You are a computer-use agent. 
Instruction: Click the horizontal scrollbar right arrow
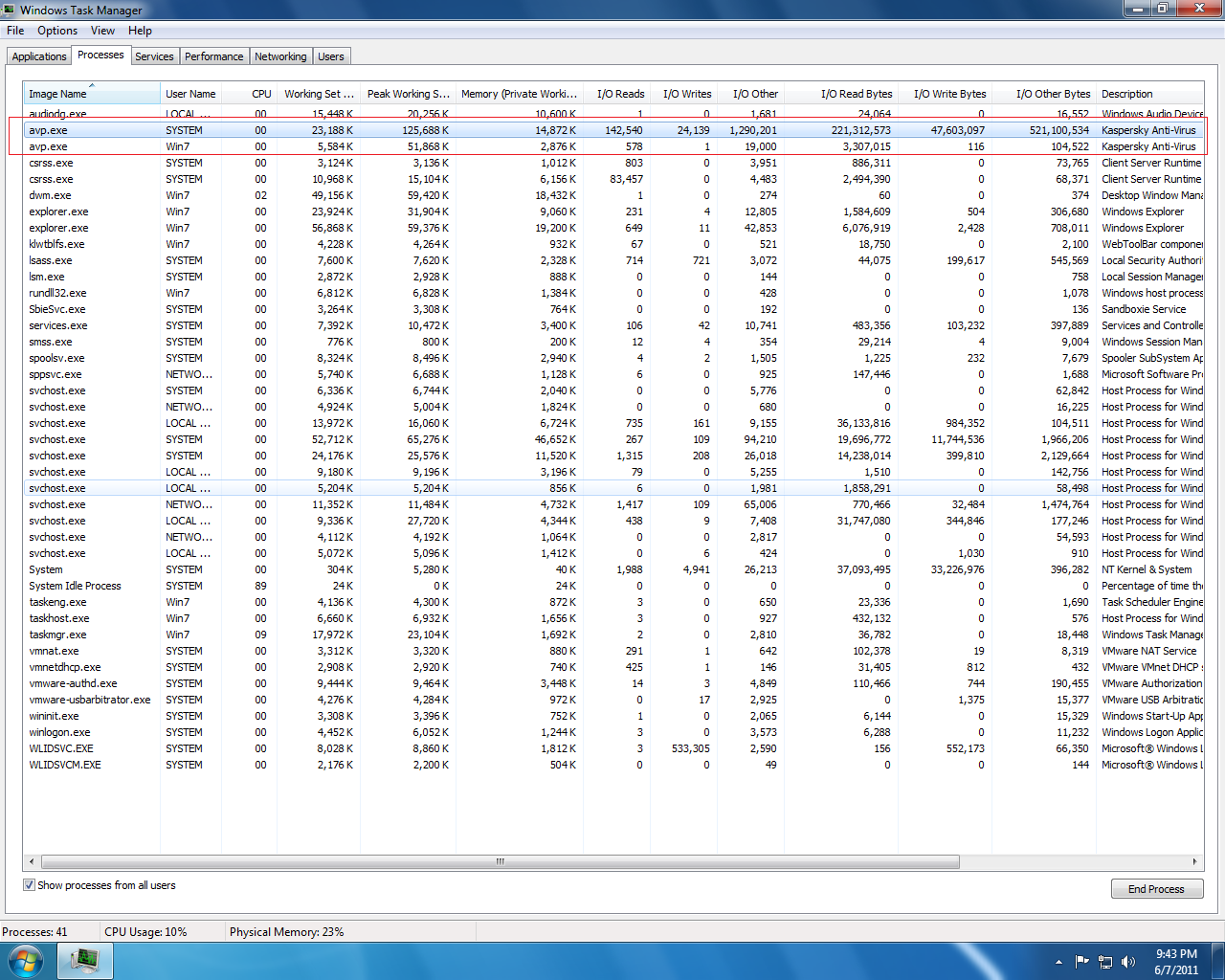[1194, 861]
